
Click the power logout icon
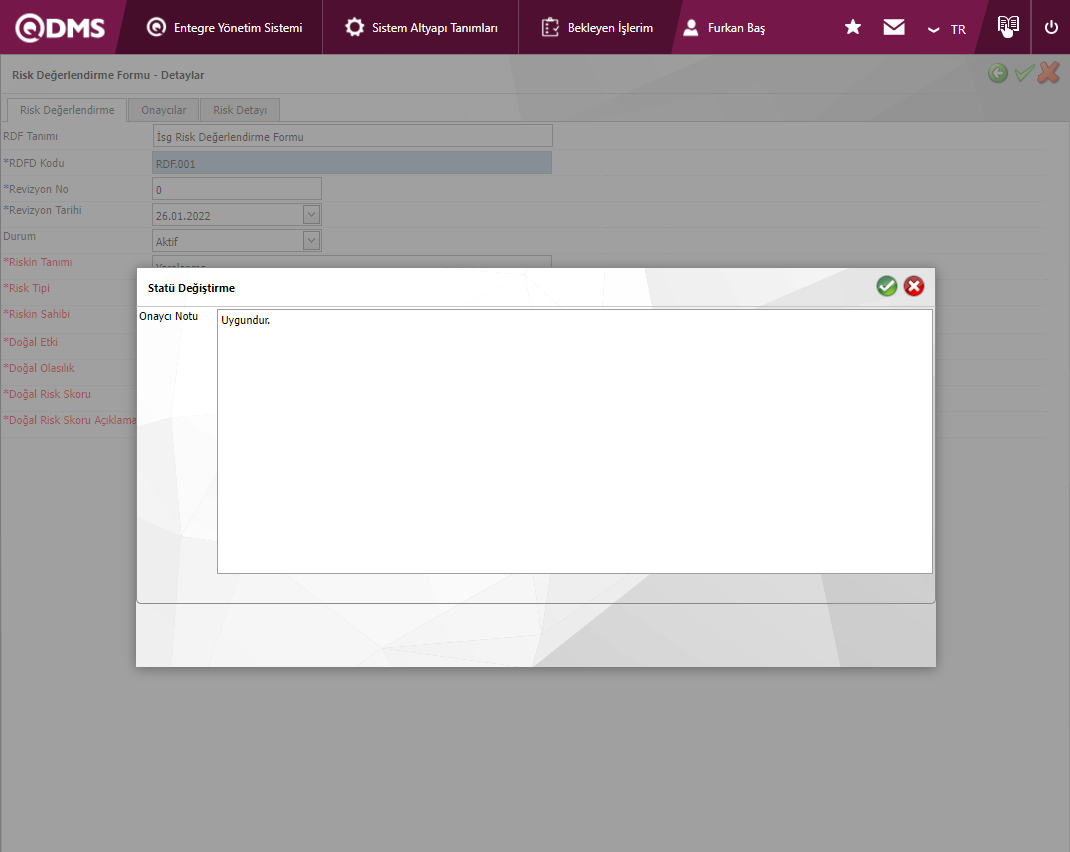(x=1051, y=27)
